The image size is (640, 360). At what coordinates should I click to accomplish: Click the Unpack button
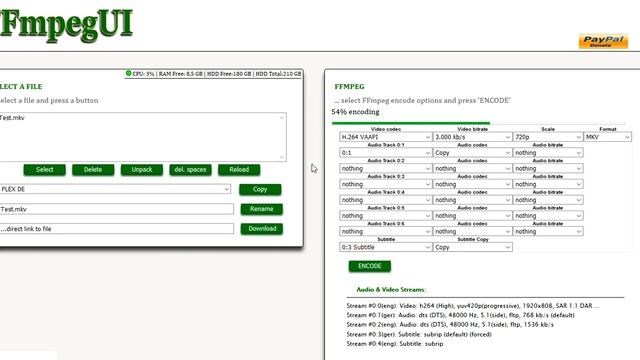(x=142, y=169)
